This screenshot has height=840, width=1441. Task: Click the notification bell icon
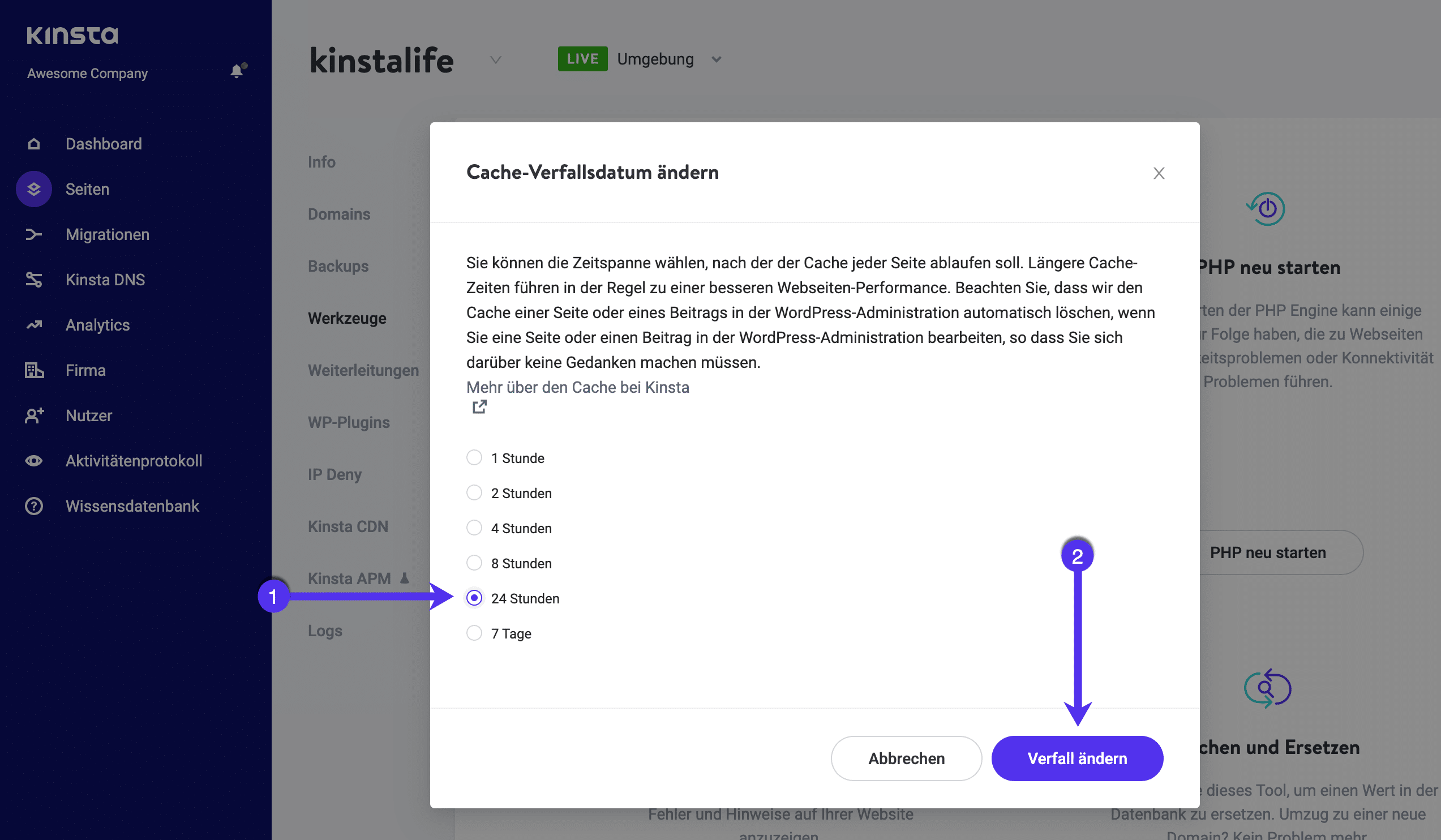click(x=236, y=71)
